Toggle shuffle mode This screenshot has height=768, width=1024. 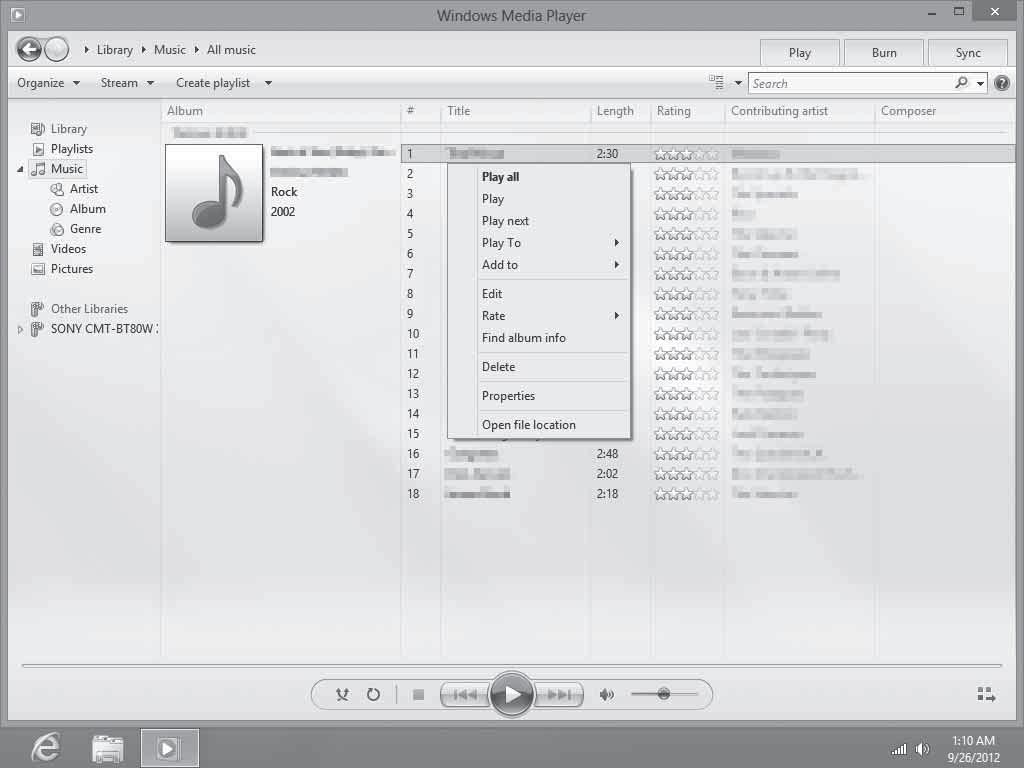[342, 695]
